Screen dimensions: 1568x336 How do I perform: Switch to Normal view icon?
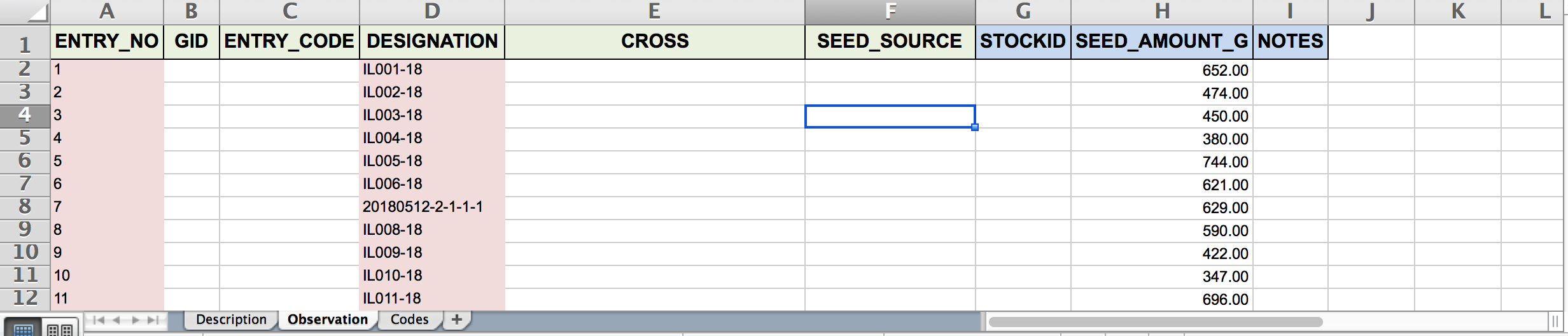pyautogui.click(x=24, y=329)
